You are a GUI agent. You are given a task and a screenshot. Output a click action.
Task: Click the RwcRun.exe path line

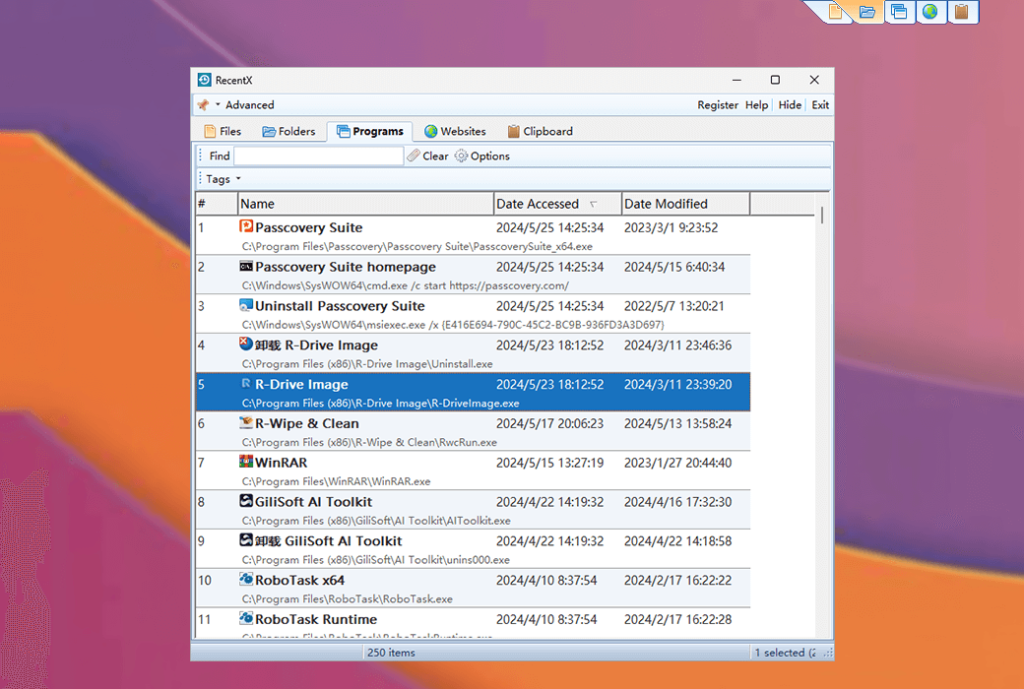369,442
